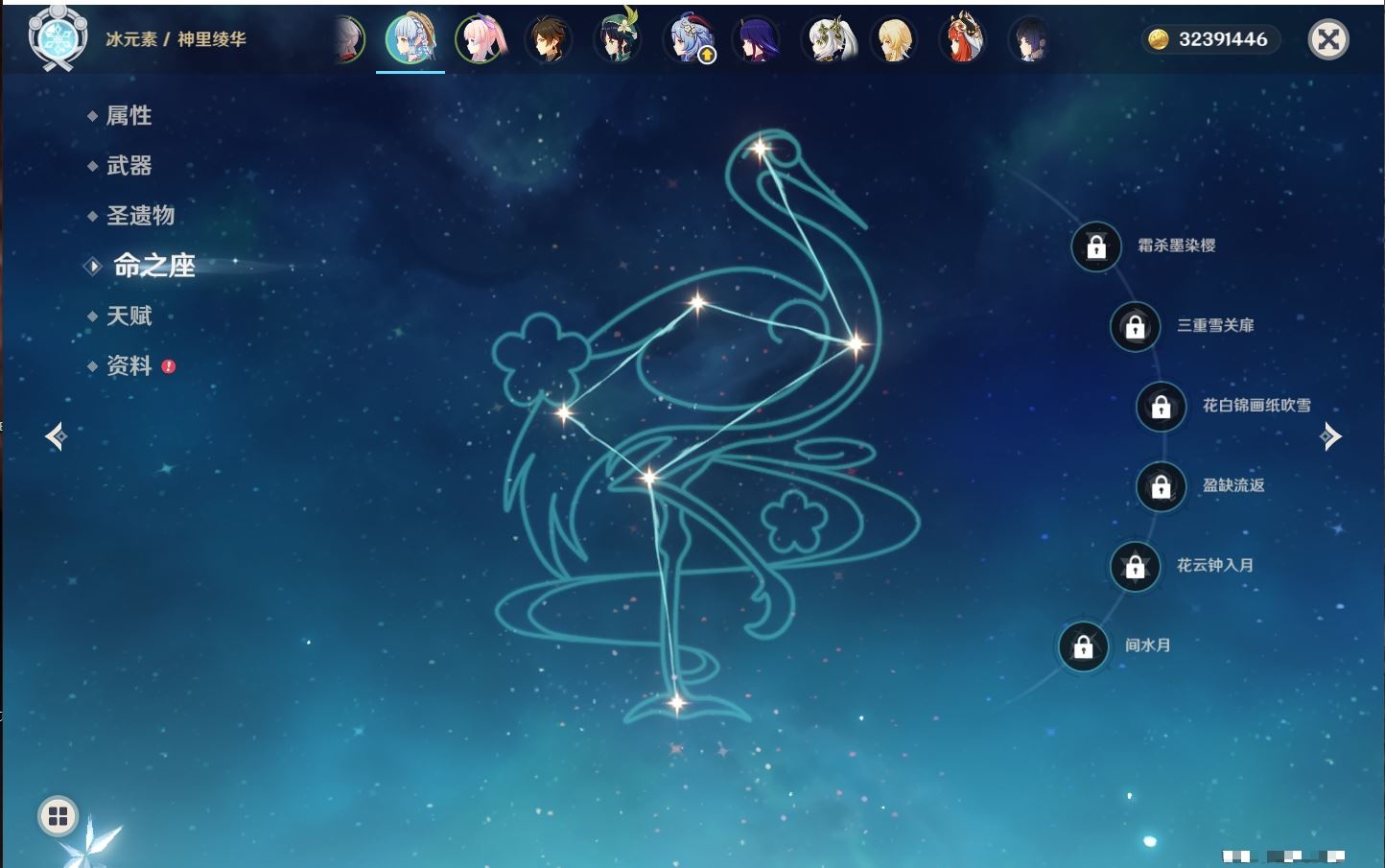Click the 冰元素 / 神里绫华 title text
This screenshot has width=1385, height=868.
[x=176, y=39]
